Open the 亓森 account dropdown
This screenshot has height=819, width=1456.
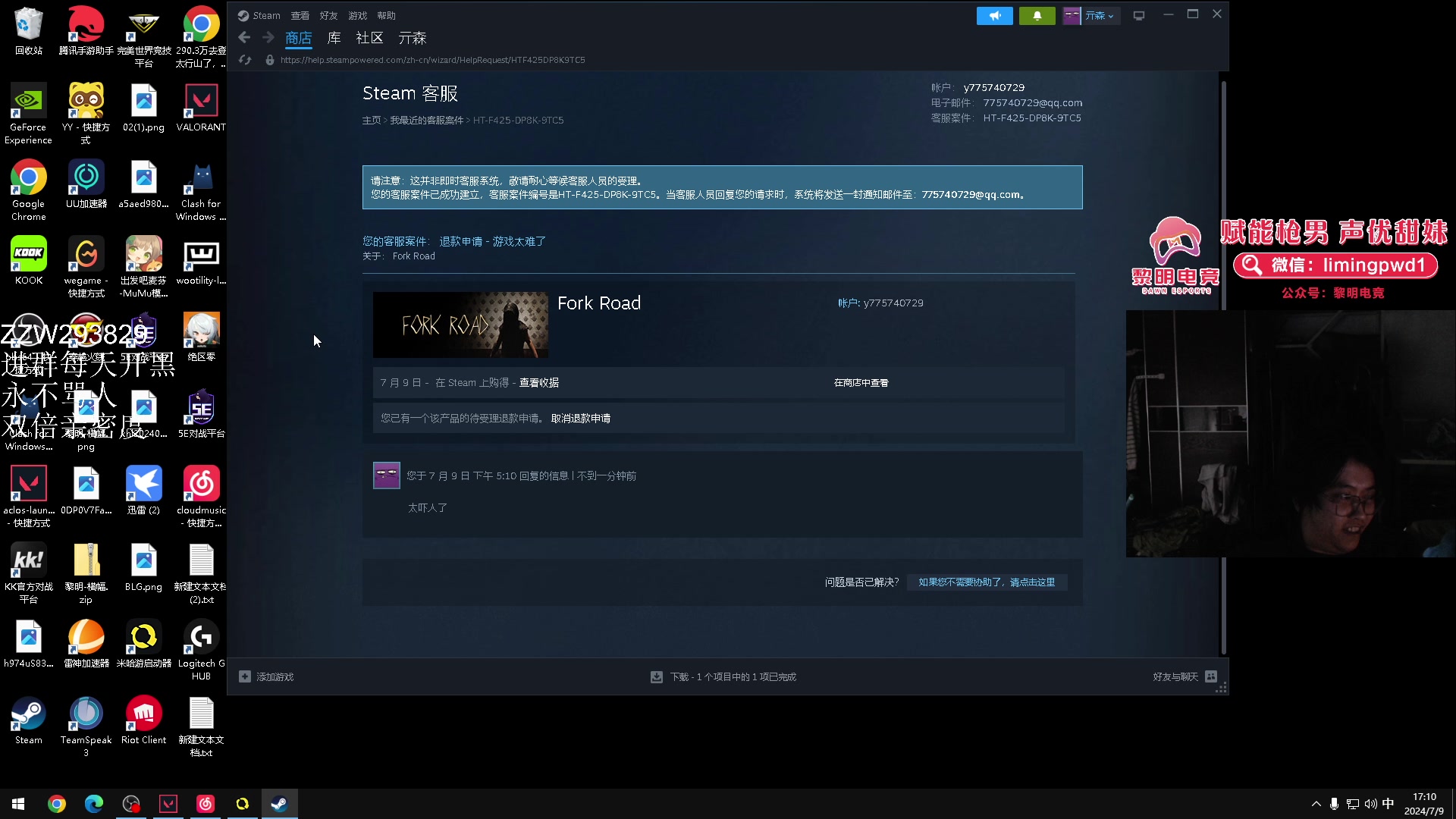(1092, 15)
